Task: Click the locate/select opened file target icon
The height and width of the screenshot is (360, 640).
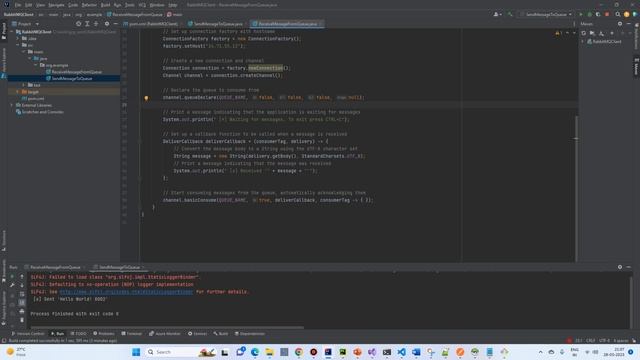Action: [78, 24]
